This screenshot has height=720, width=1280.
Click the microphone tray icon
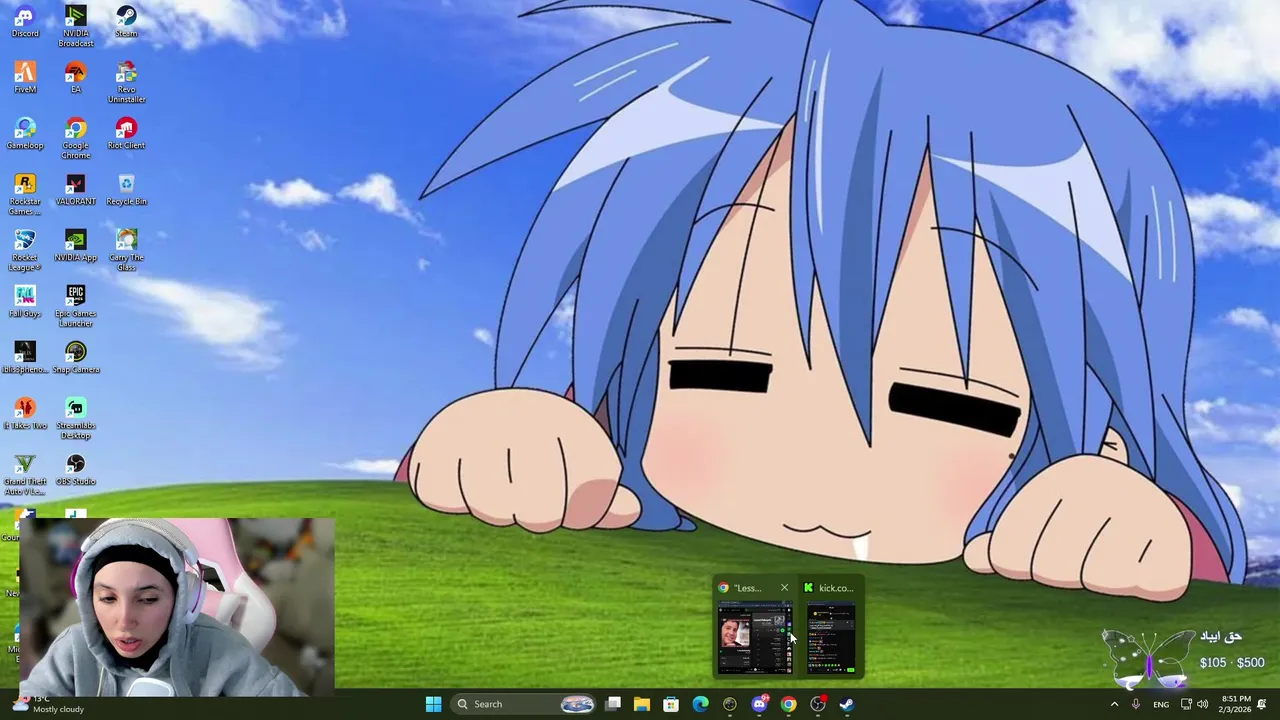(x=1135, y=704)
